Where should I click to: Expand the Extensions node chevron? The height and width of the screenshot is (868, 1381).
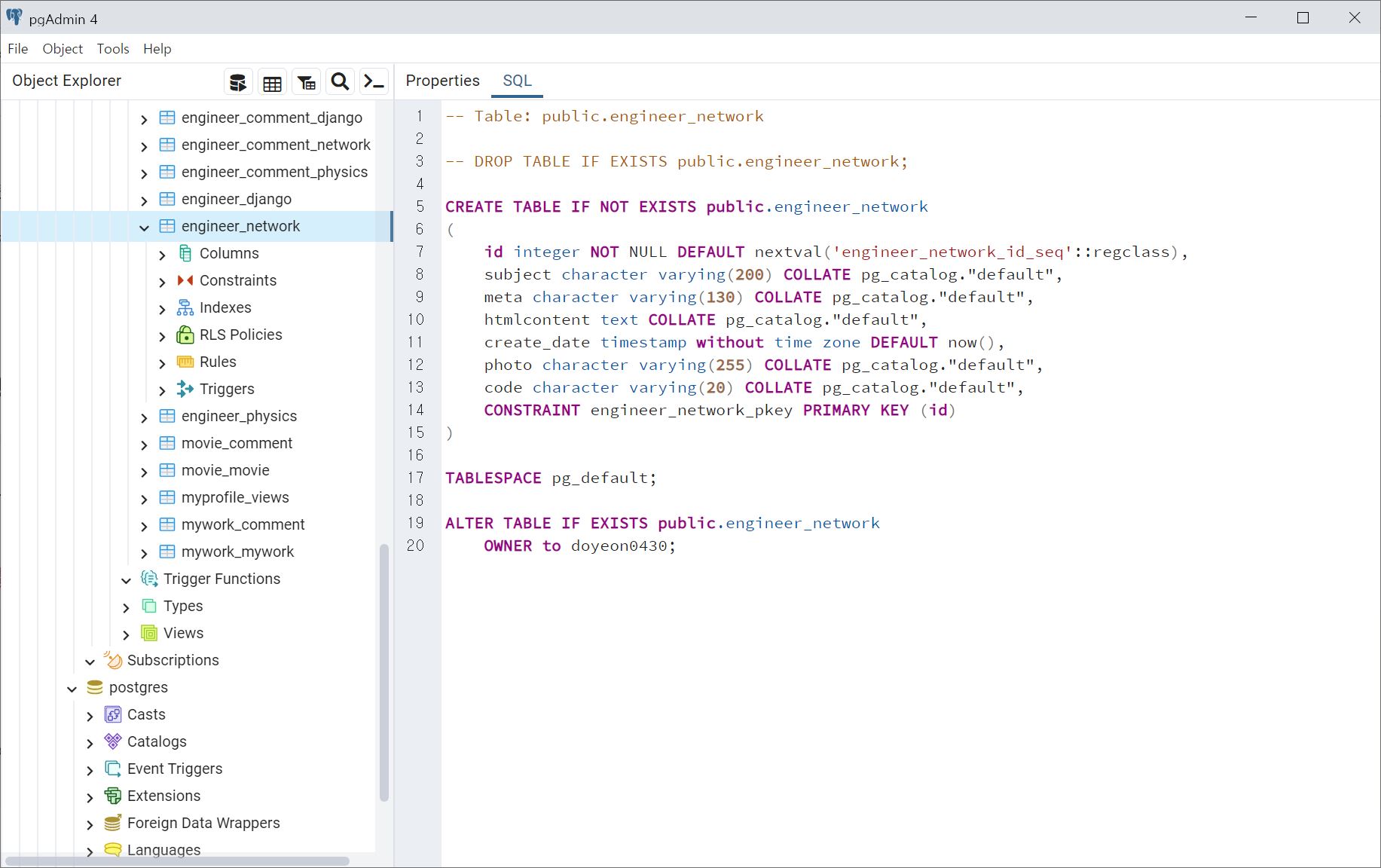[x=90, y=797]
